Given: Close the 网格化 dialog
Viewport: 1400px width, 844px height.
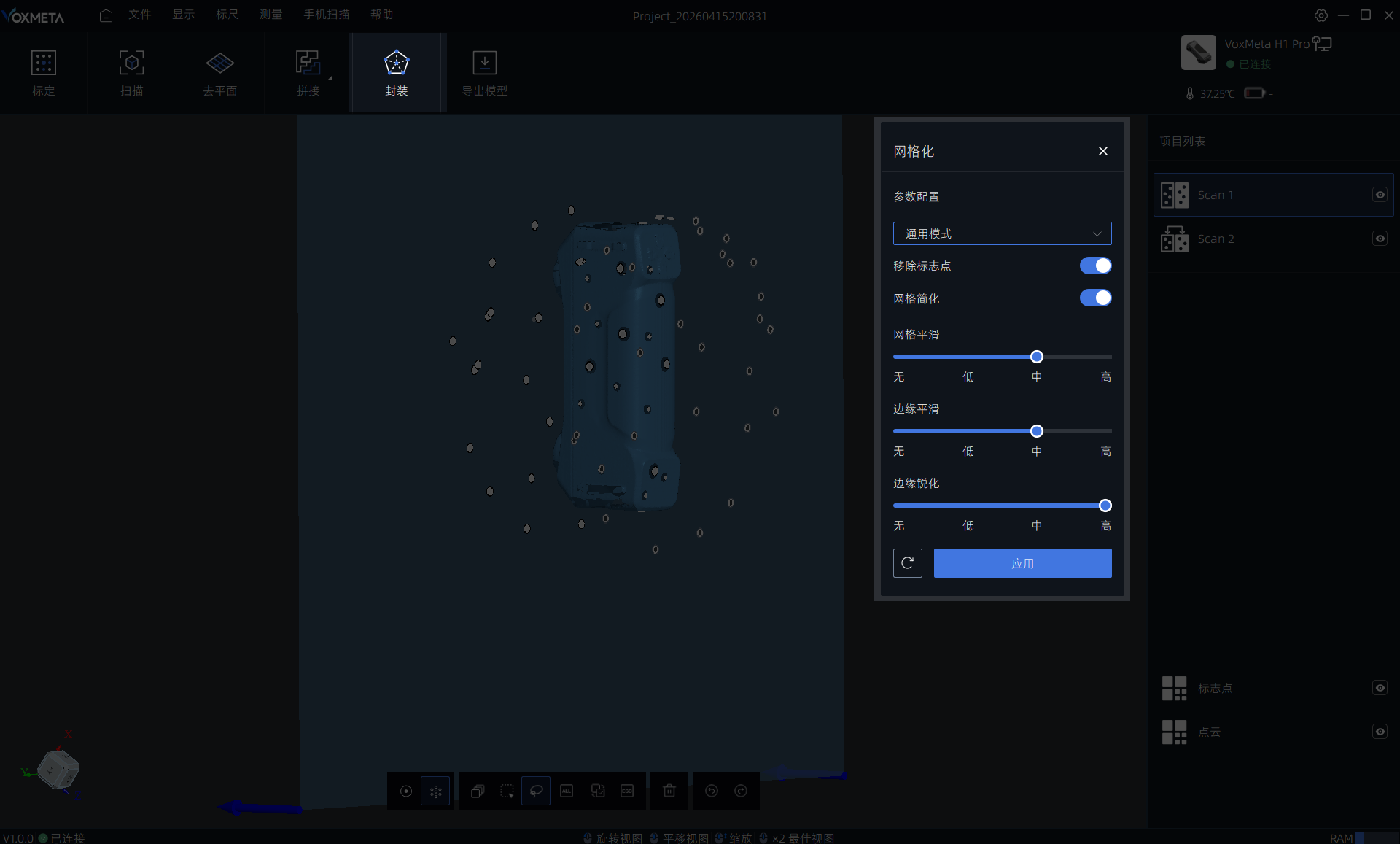Looking at the screenshot, I should 1103,151.
